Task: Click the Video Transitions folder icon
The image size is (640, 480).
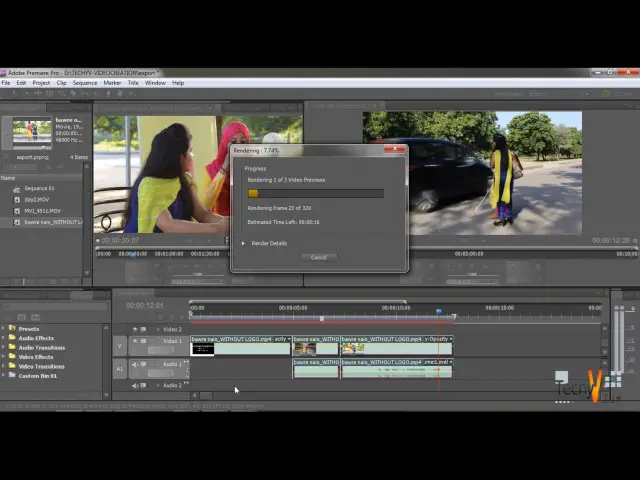Action: click(x=12, y=366)
